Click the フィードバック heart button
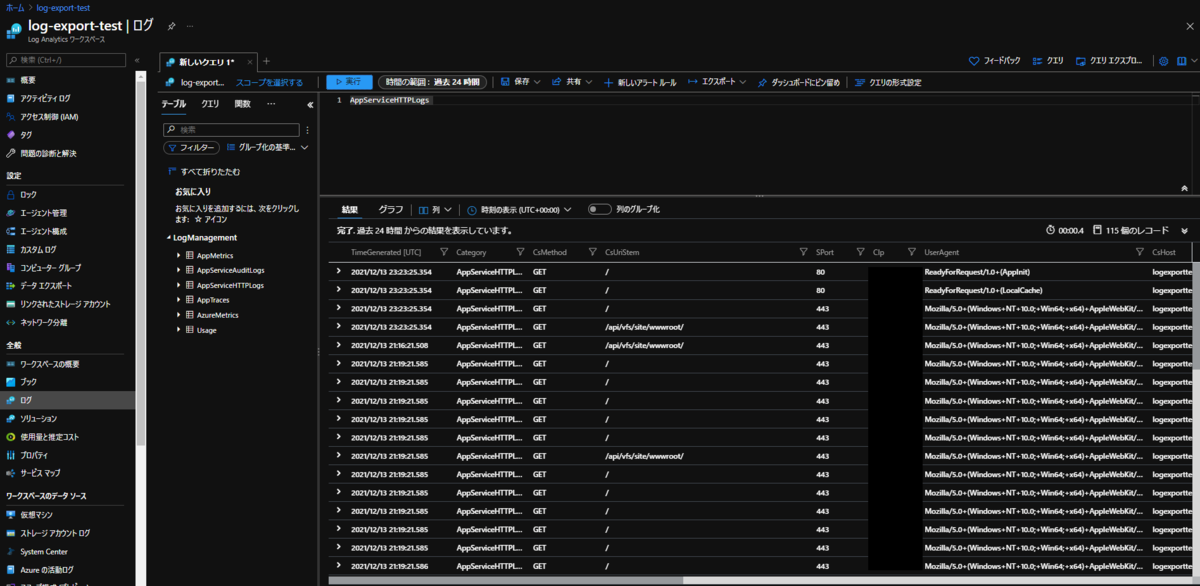This screenshot has width=1200, height=586. (x=995, y=61)
